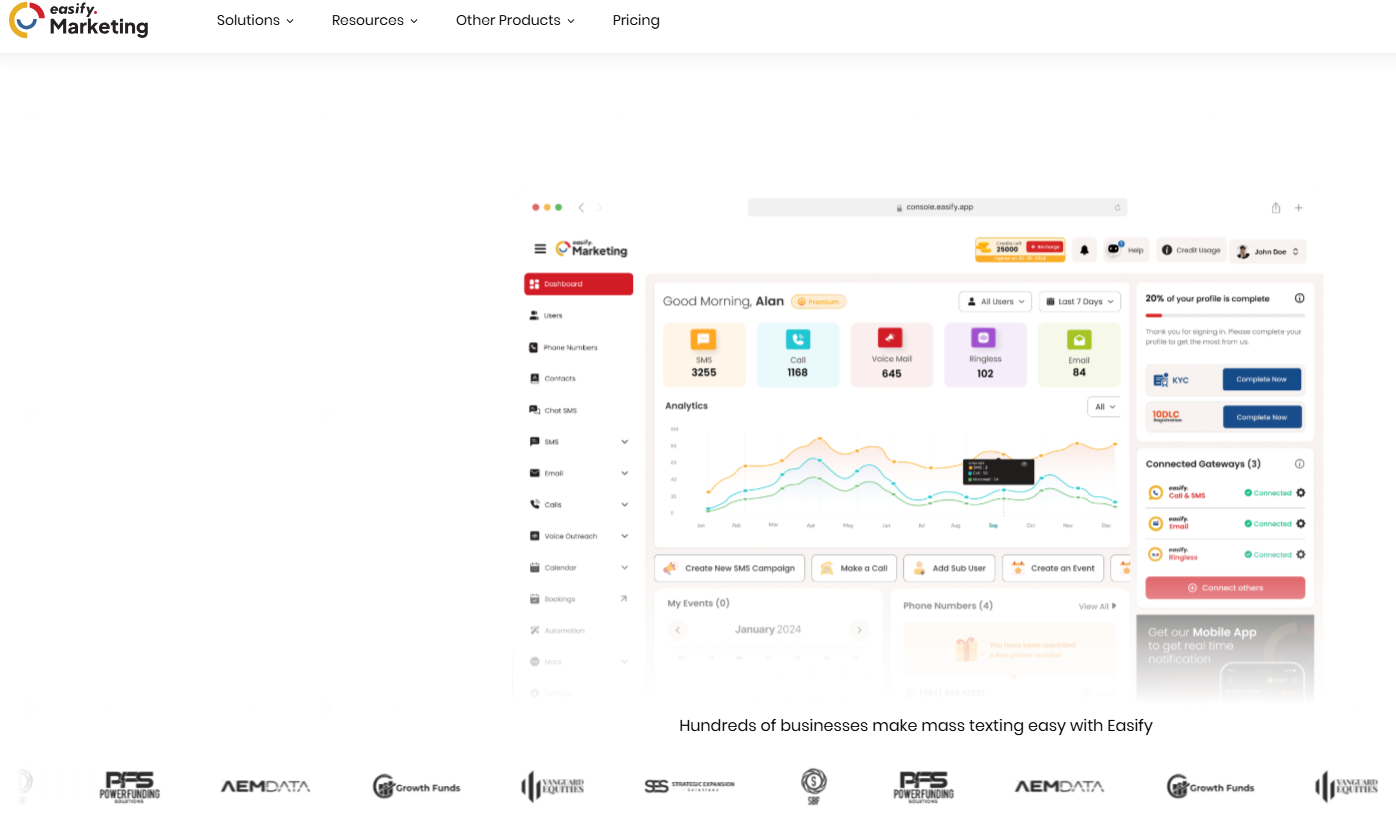This screenshot has width=1396, height=816.
Task: Click the Get our Mobile App banner
Action: [1225, 658]
